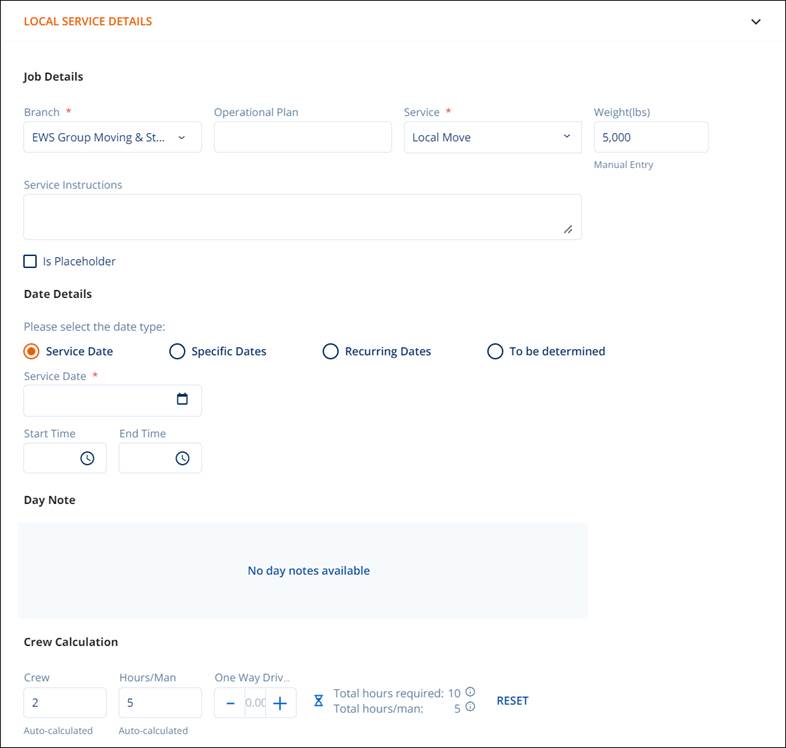The image size is (786, 748).
Task: Click the Hours/Man field showing 5
Action: point(160,703)
